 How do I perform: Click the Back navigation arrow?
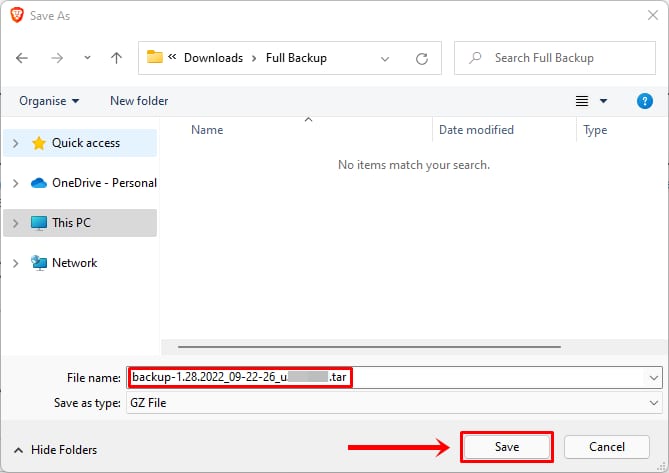pos(22,58)
